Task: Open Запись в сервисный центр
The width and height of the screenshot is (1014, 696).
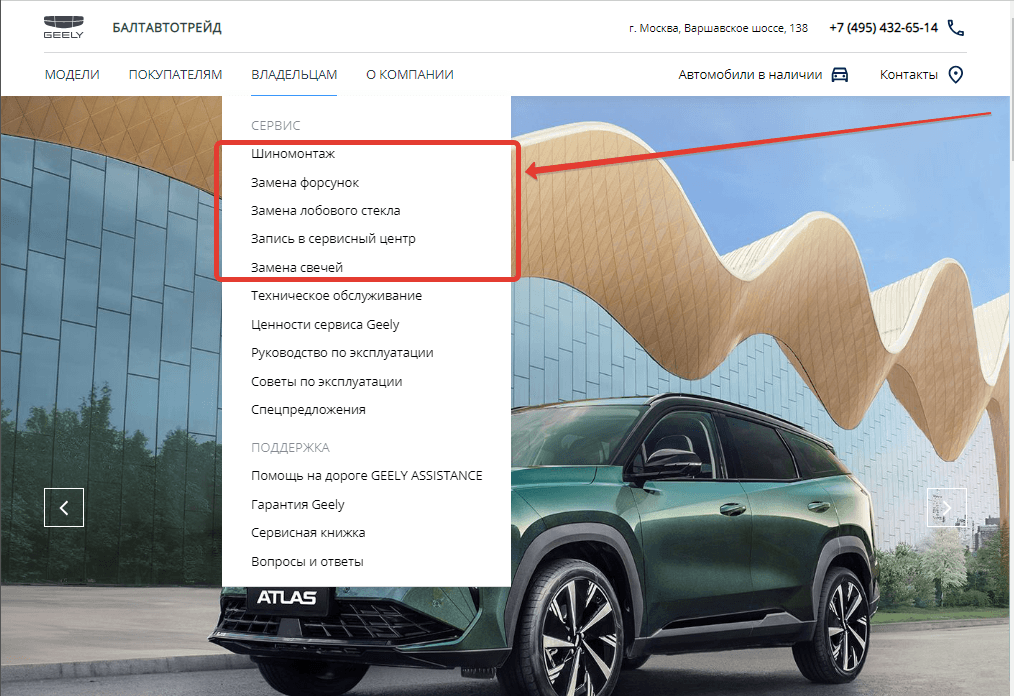Action: click(333, 239)
